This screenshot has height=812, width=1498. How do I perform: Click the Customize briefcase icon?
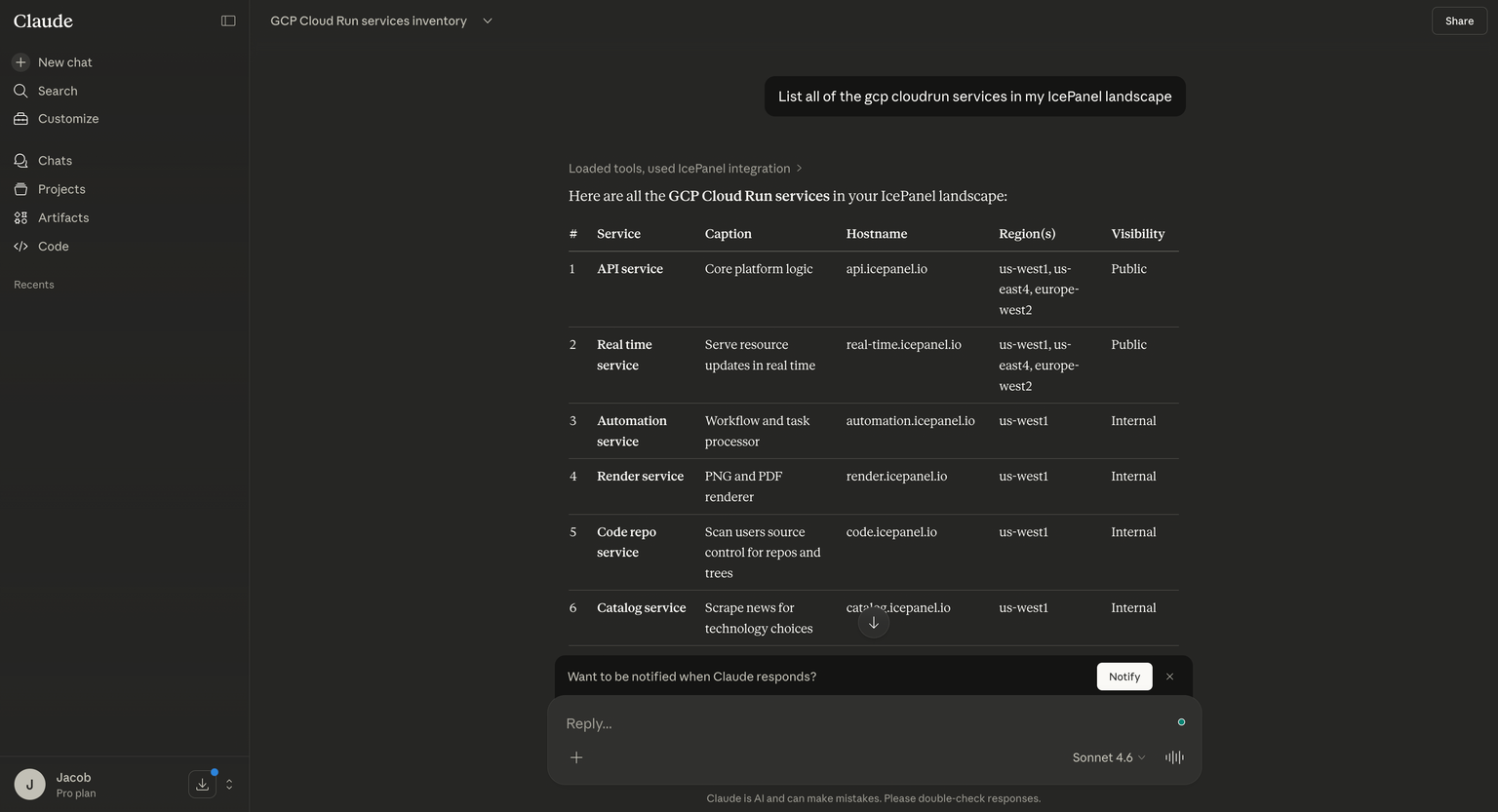click(20, 119)
